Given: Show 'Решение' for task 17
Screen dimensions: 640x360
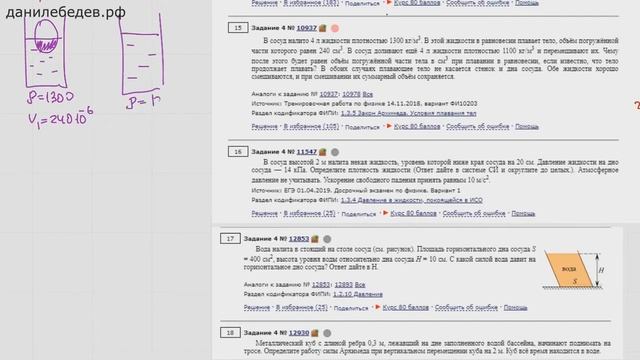Looking at the screenshot, I should (x=257, y=307).
